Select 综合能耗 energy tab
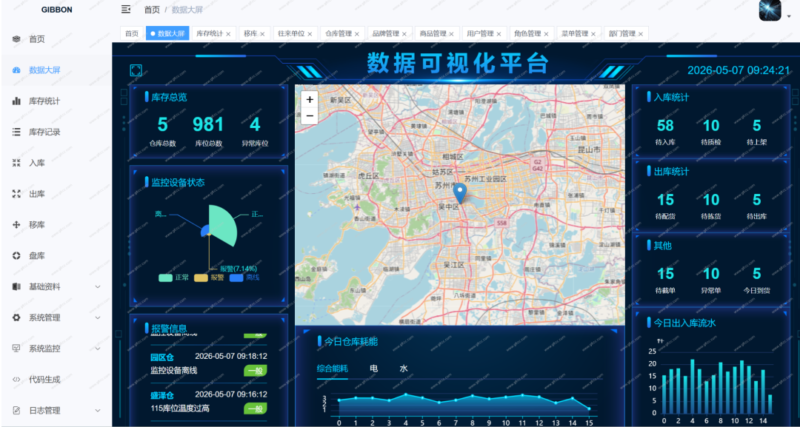The image size is (800, 427). coord(332,368)
